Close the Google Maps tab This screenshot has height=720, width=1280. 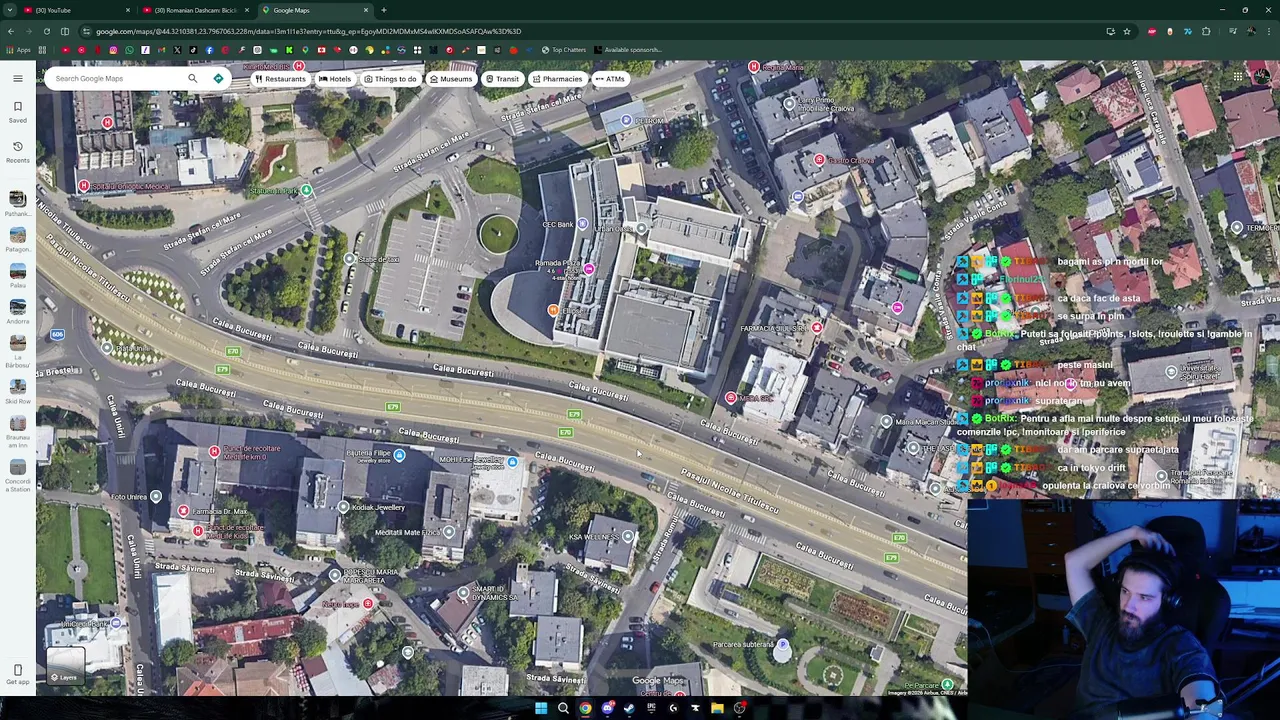(x=366, y=10)
